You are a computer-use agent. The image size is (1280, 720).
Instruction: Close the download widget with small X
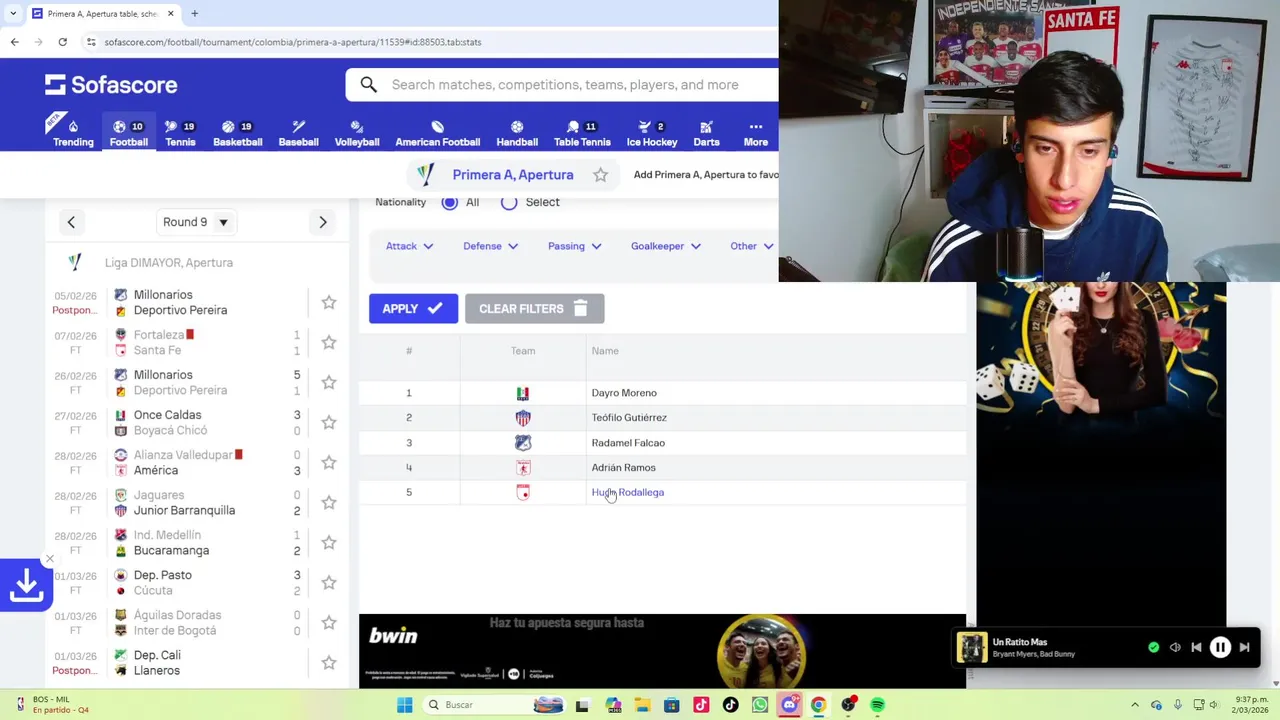[x=49, y=559]
